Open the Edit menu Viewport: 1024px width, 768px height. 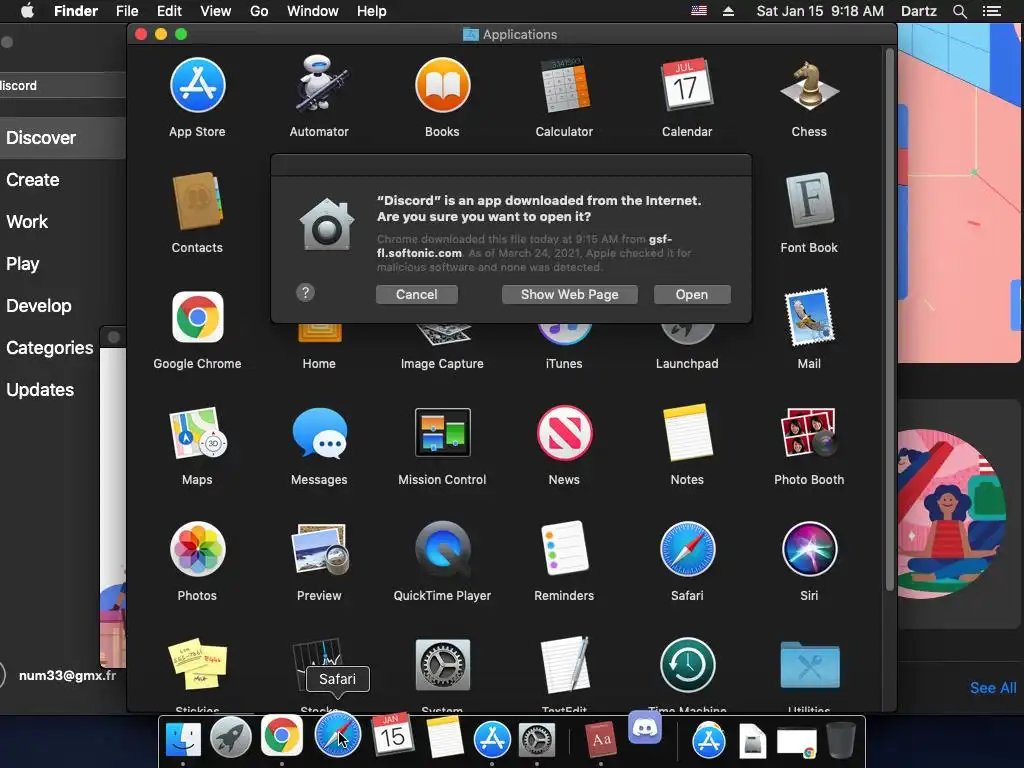(x=169, y=11)
